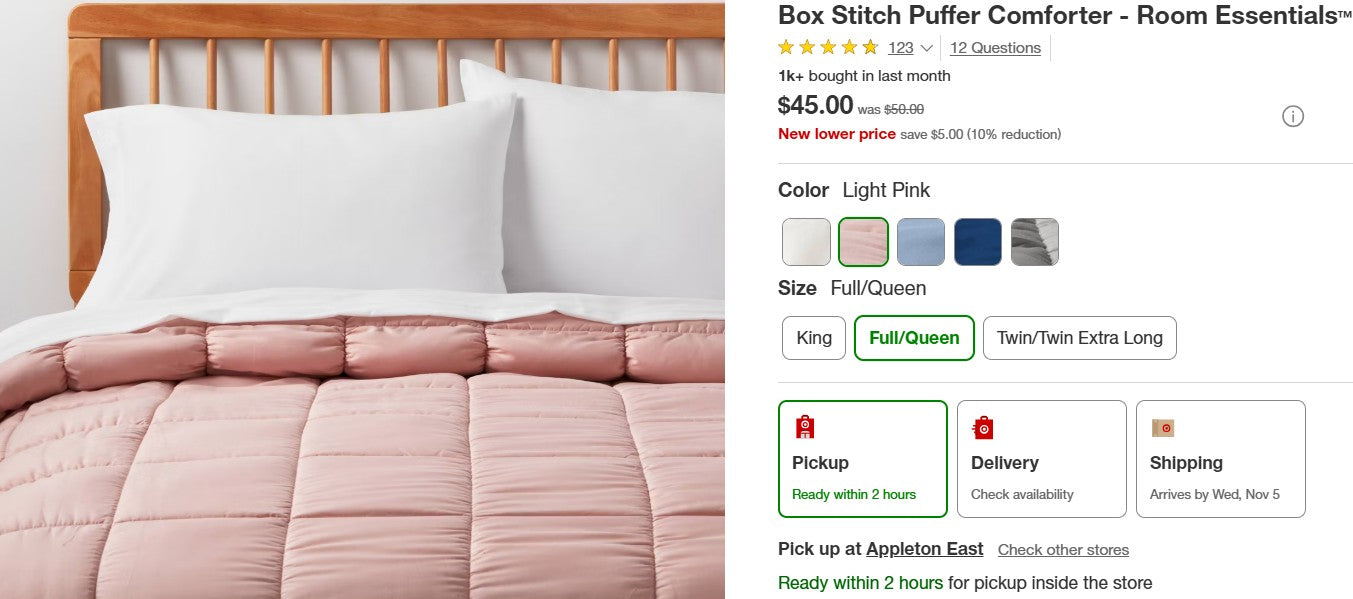Viewport: 1353px width, 599px height.
Task: Open the Check other stores link
Action: click(1063, 550)
